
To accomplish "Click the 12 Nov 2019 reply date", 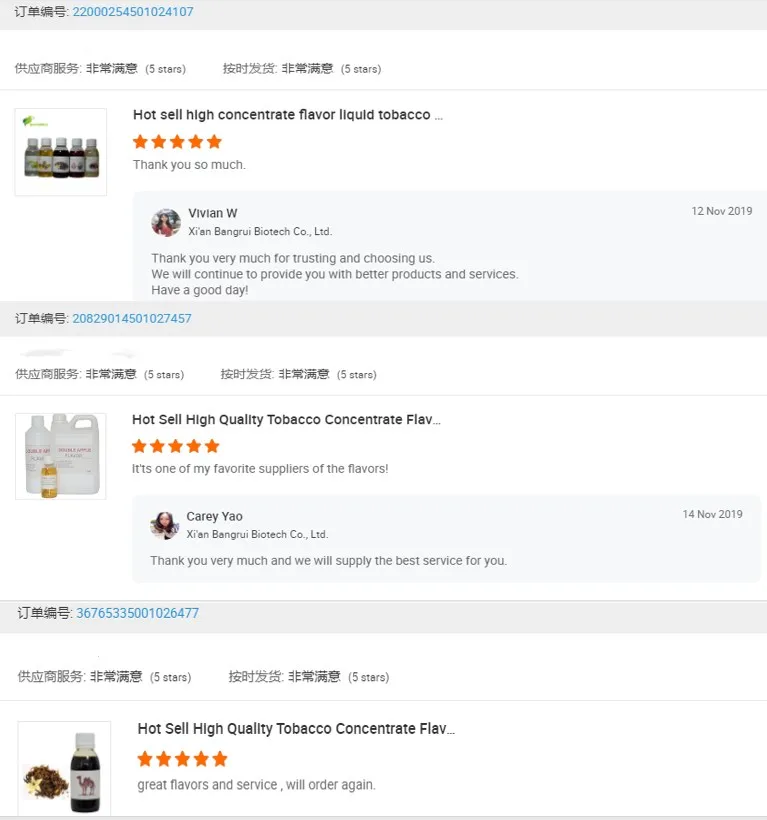I will click(x=721, y=212).
